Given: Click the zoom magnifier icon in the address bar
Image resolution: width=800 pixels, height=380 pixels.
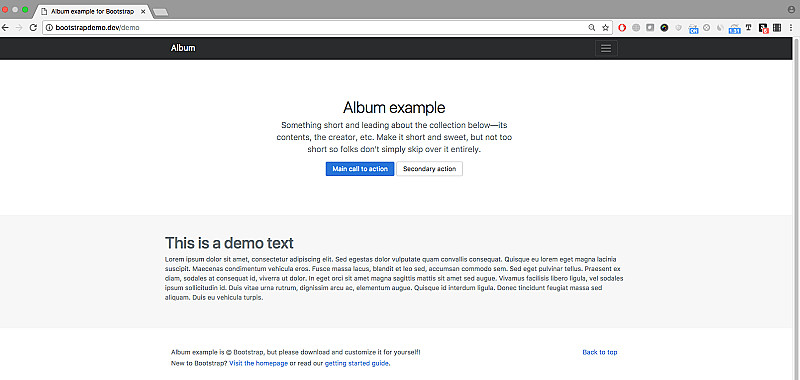Looking at the screenshot, I should [592, 28].
